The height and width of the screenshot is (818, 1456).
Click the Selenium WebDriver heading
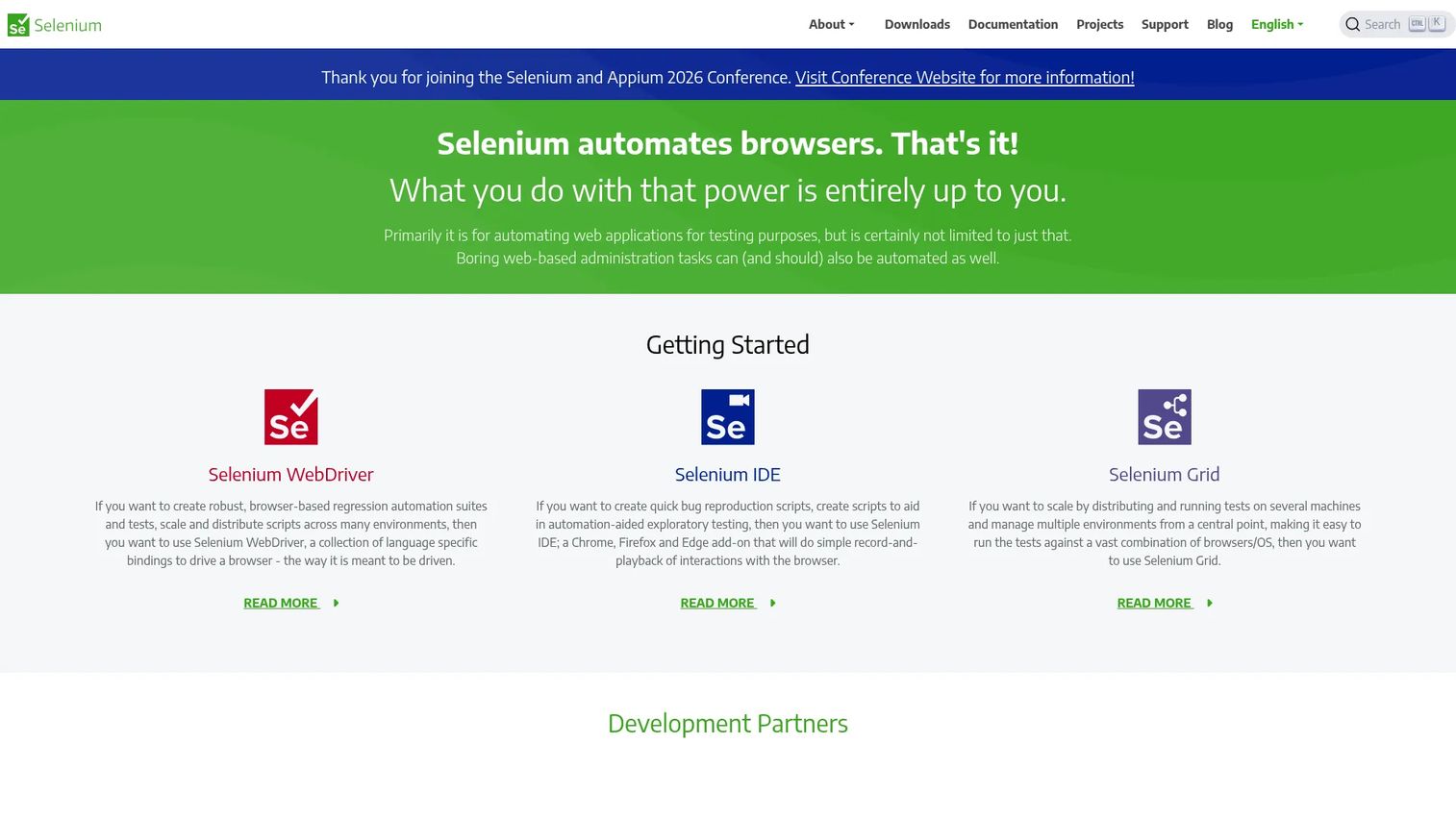pos(291,475)
